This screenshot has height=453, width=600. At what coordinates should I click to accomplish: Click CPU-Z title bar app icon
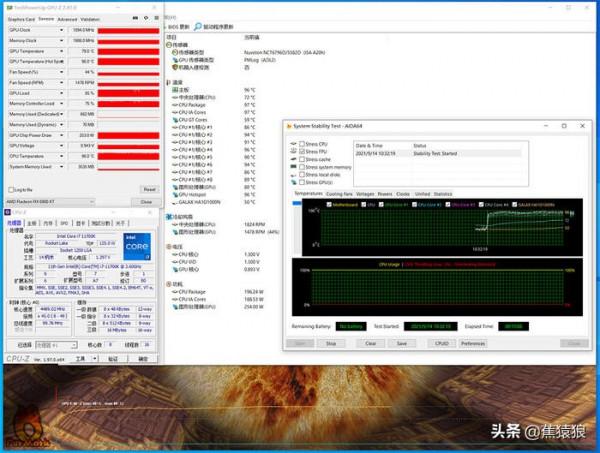pyautogui.click(x=7, y=212)
